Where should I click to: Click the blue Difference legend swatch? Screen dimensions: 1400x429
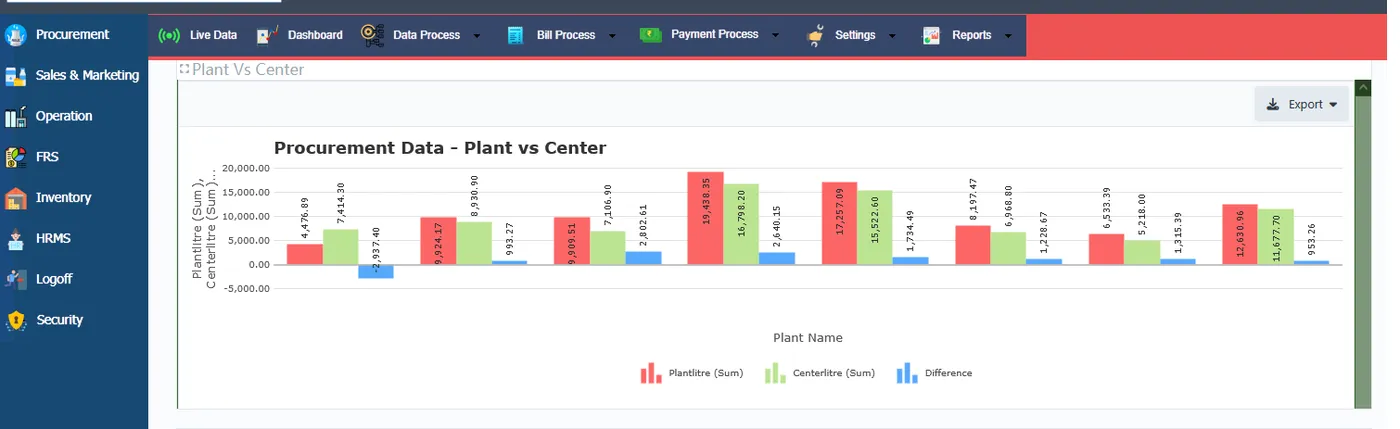tap(907, 373)
